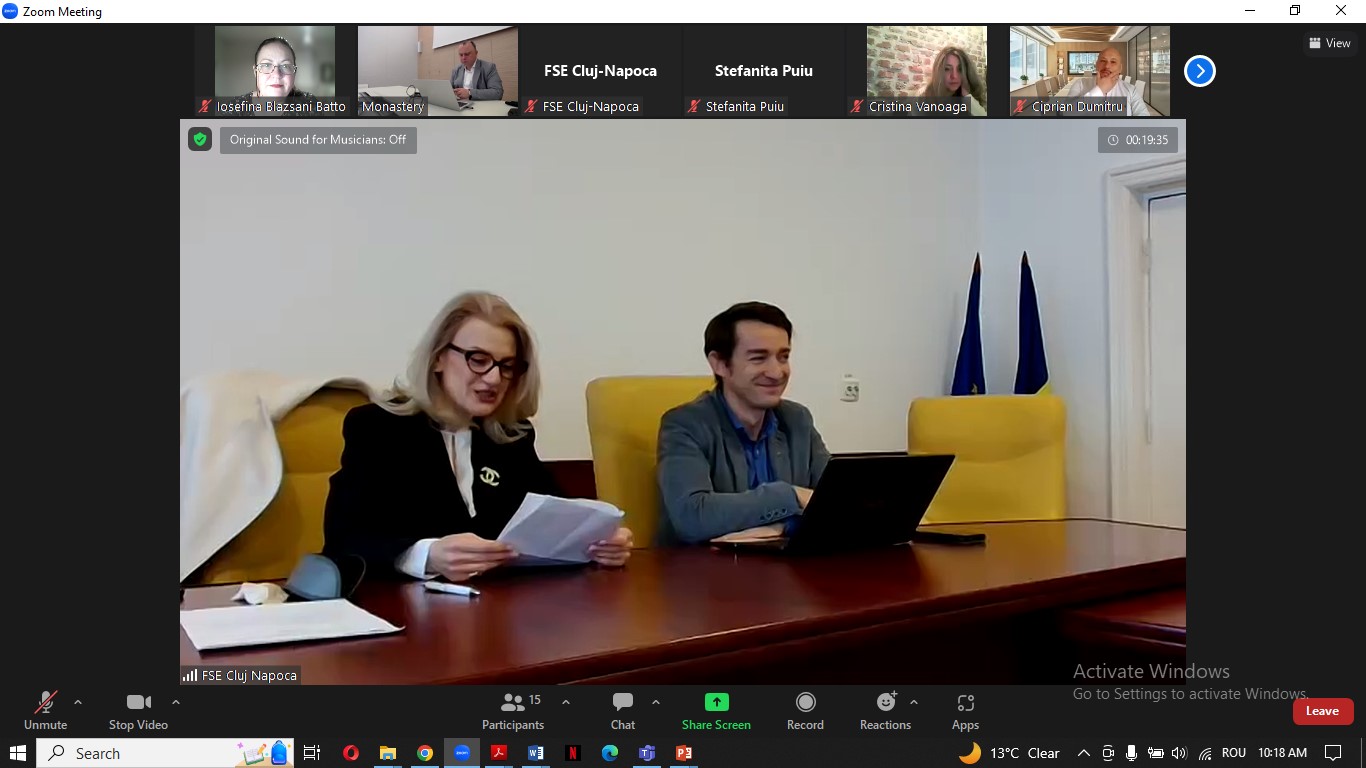This screenshot has width=1366, height=768.
Task: Click the FSE Cluj Napoca speaker name label
Action: [x=240, y=675]
